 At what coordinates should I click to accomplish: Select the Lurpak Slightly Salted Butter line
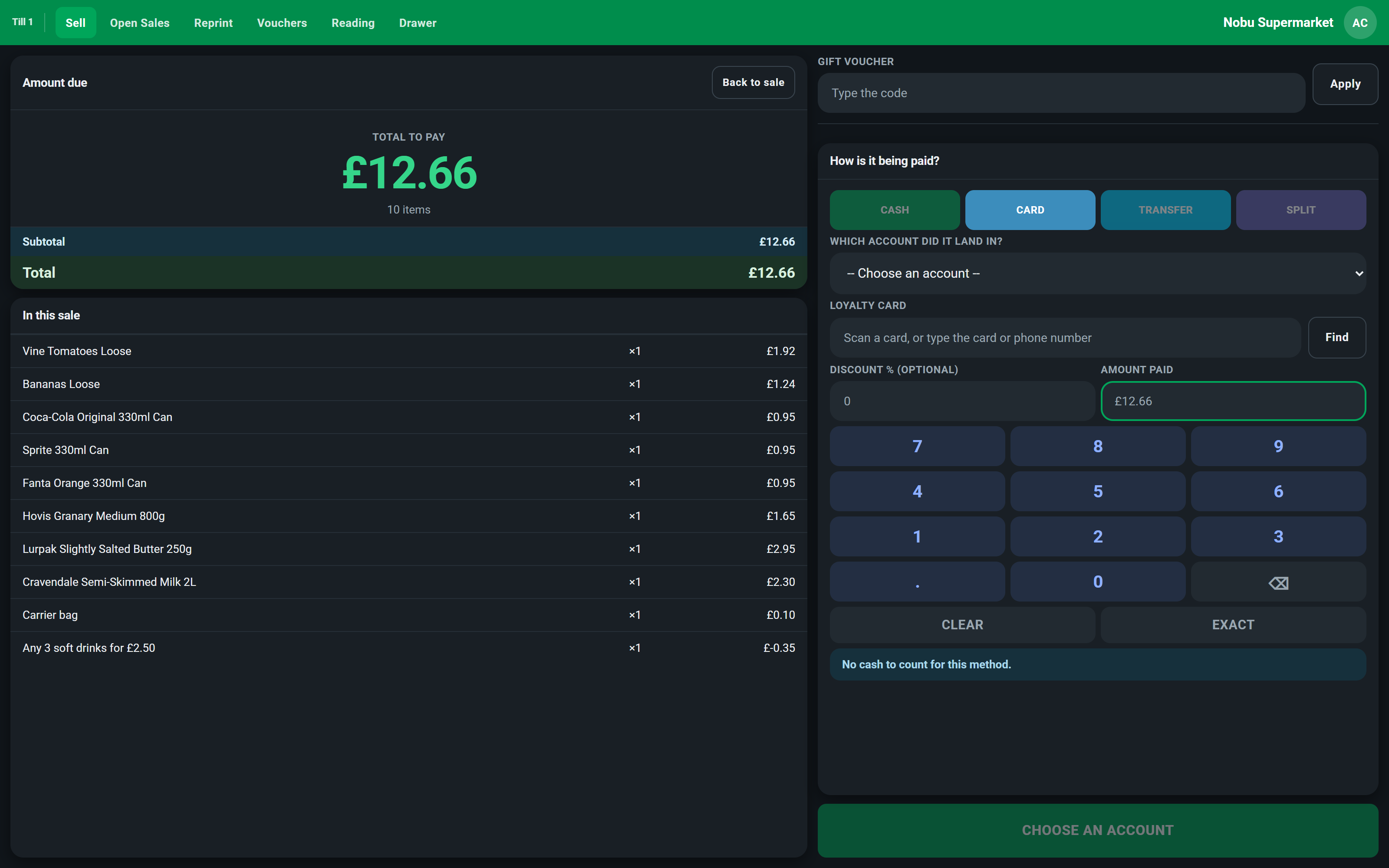click(408, 549)
